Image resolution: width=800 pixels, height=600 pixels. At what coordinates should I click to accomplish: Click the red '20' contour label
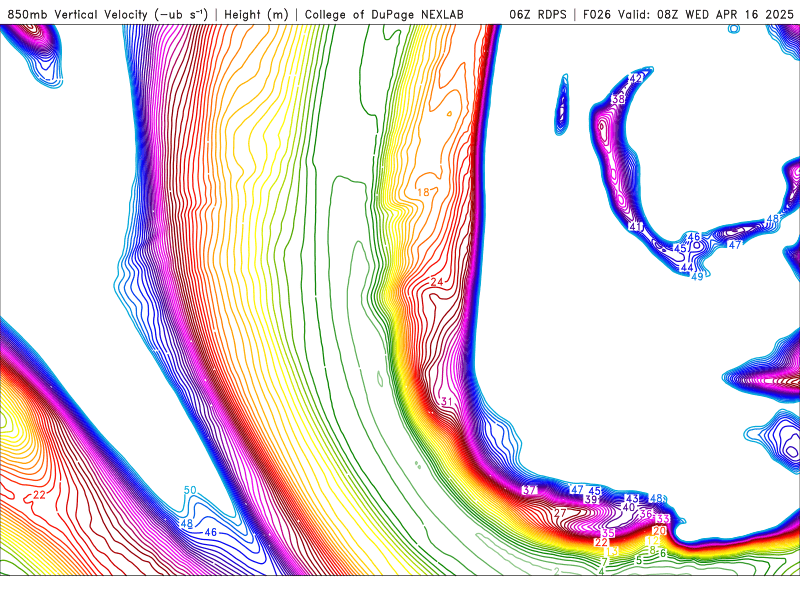pyautogui.click(x=659, y=531)
